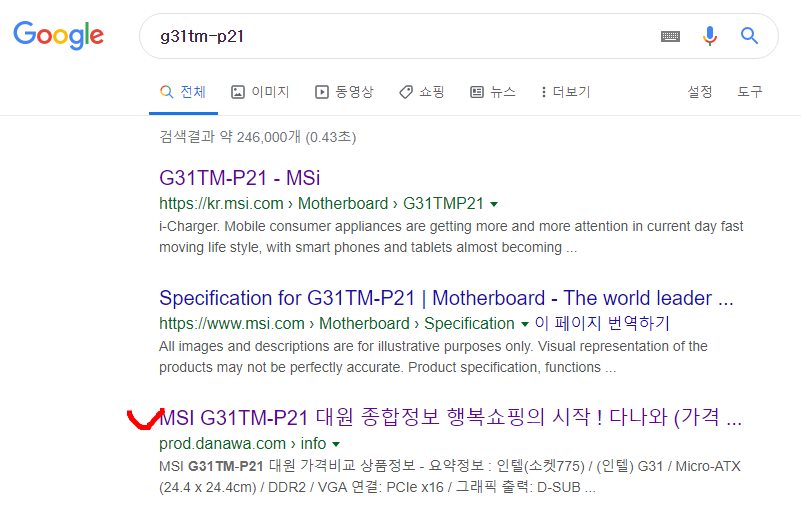Expand dropdown arrow beside www.msi.com URL

(x=524, y=324)
